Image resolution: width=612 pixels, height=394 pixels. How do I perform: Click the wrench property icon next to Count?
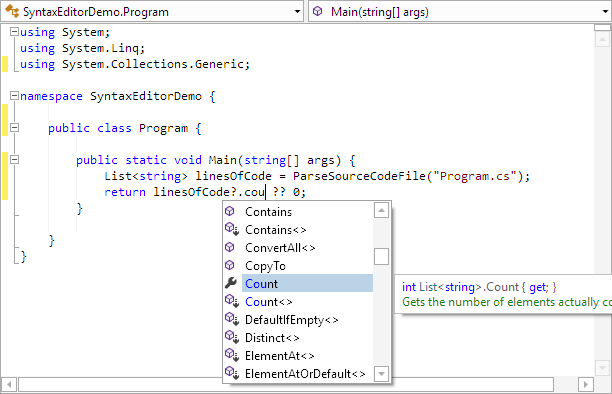tap(231, 283)
